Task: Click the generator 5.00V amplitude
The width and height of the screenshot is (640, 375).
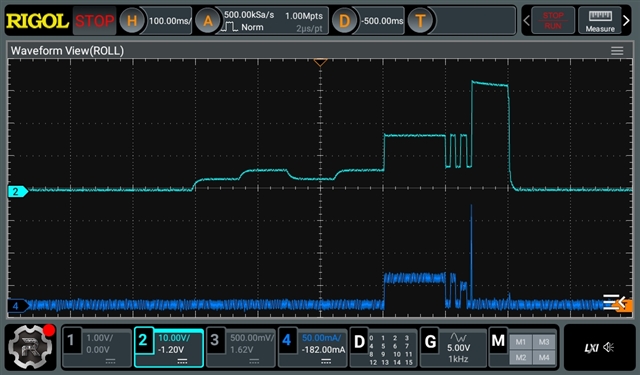Action: click(458, 348)
